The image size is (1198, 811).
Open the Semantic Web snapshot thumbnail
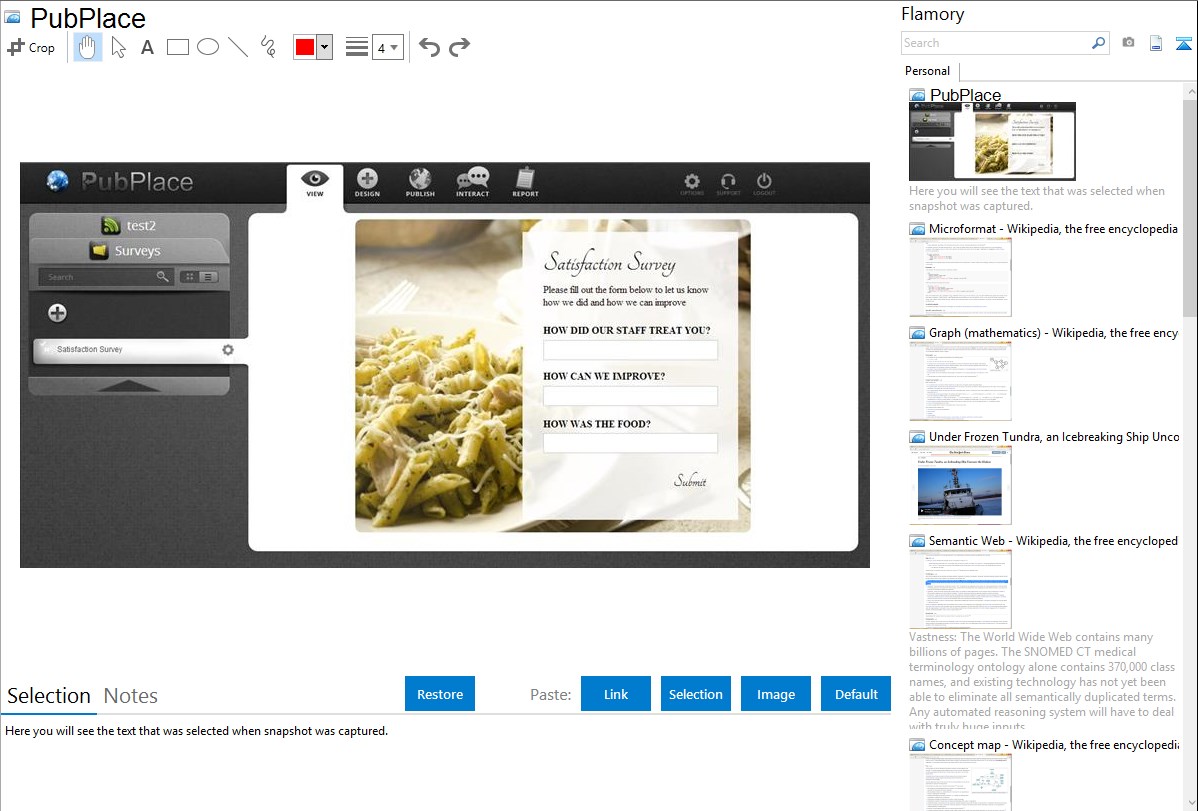960,589
